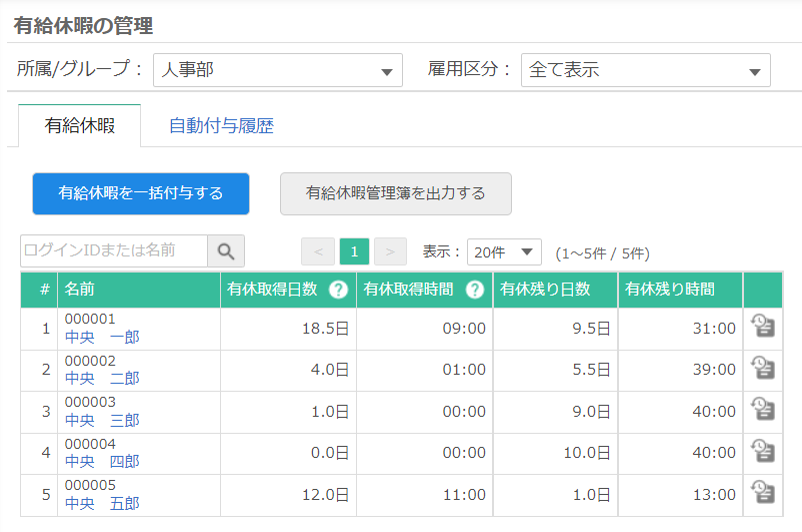This screenshot has height=532, width=802.
Task: Open leave history icon for 中央 二郎
Action: click(x=763, y=368)
